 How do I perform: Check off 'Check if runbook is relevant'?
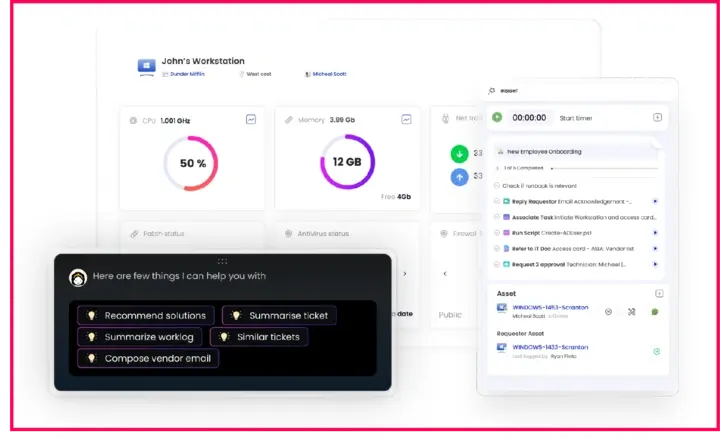point(496,186)
